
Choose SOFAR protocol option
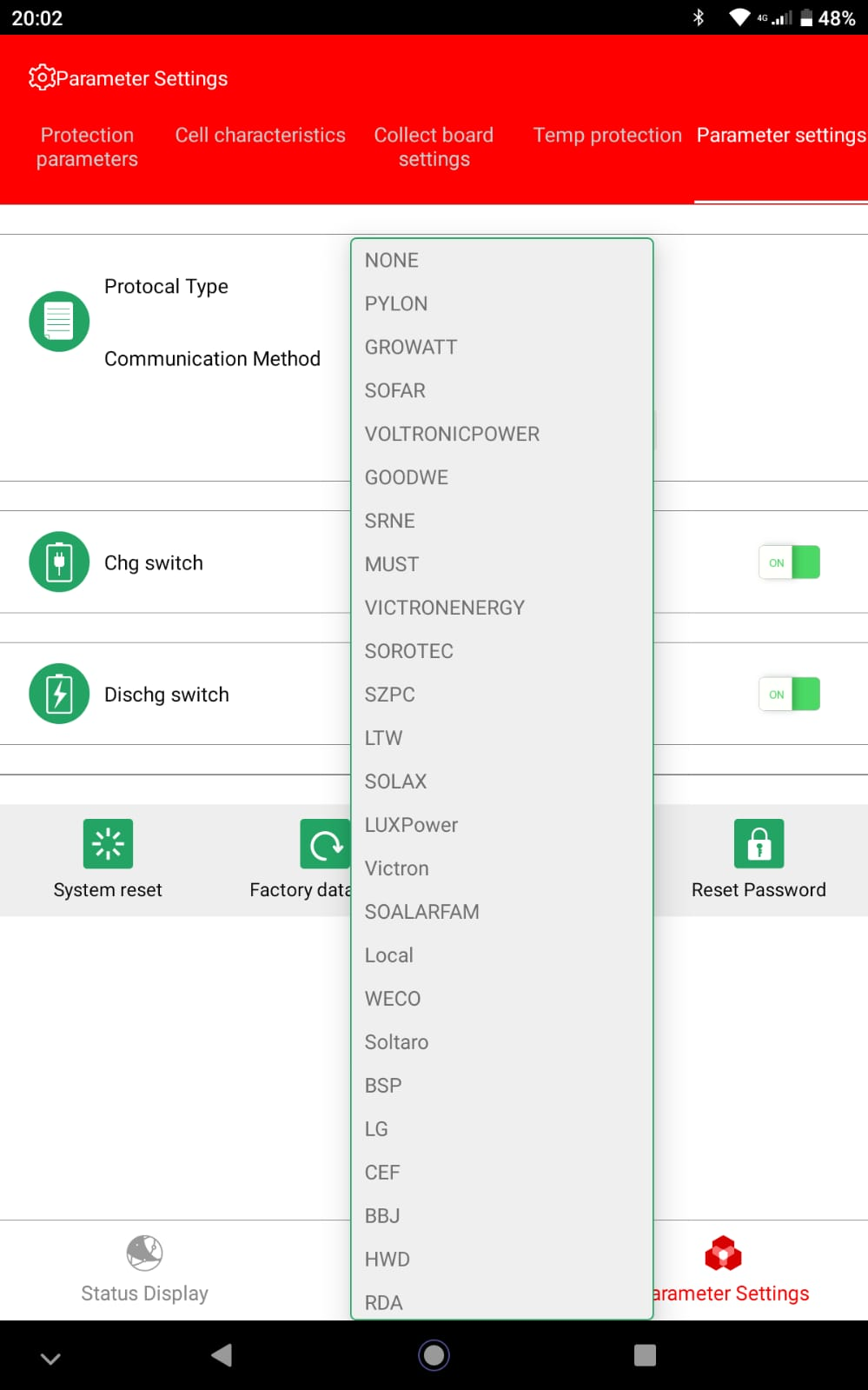point(502,390)
